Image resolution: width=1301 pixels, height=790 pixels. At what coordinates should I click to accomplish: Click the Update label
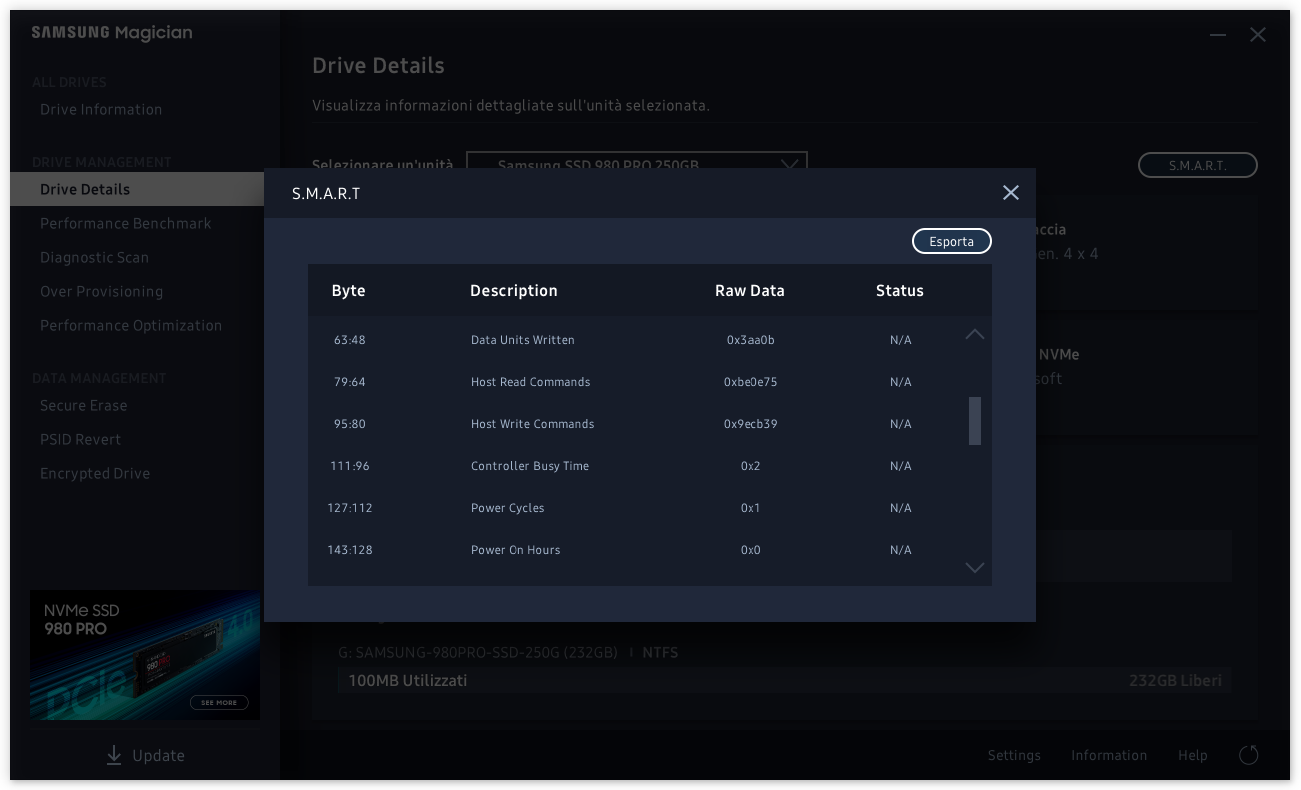(158, 756)
